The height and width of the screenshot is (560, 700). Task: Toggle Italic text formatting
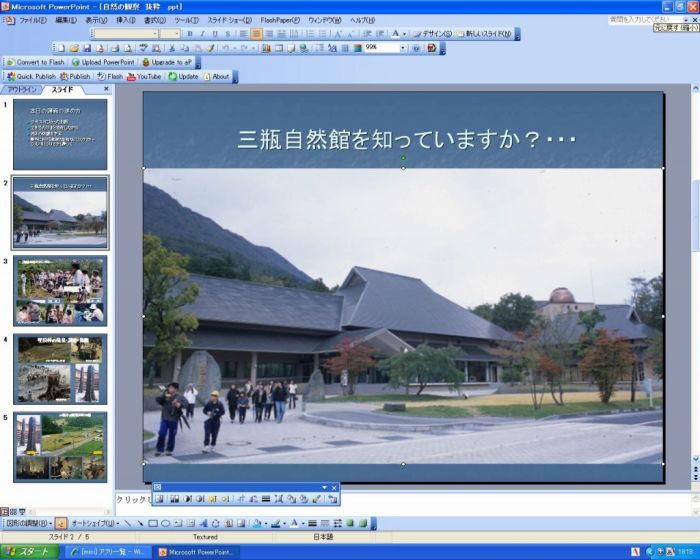[x=202, y=34]
